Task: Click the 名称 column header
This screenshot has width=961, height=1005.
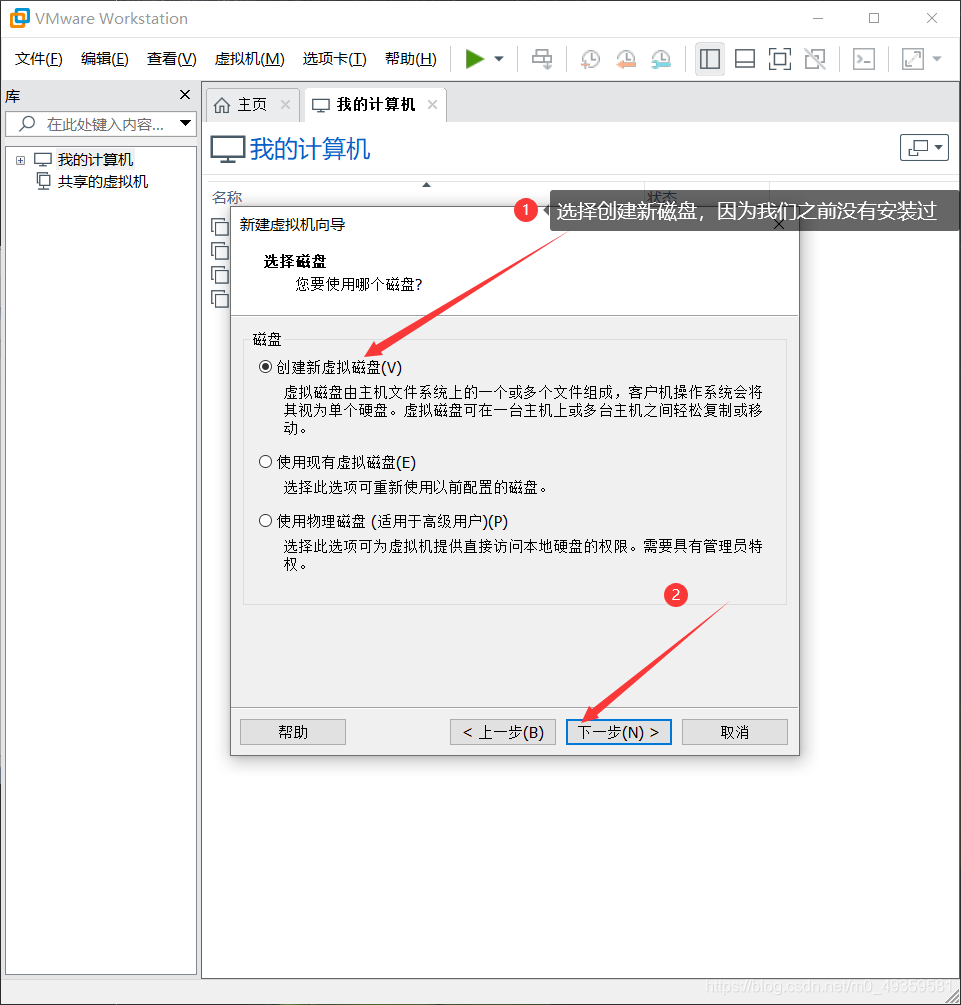Action: pos(227,197)
